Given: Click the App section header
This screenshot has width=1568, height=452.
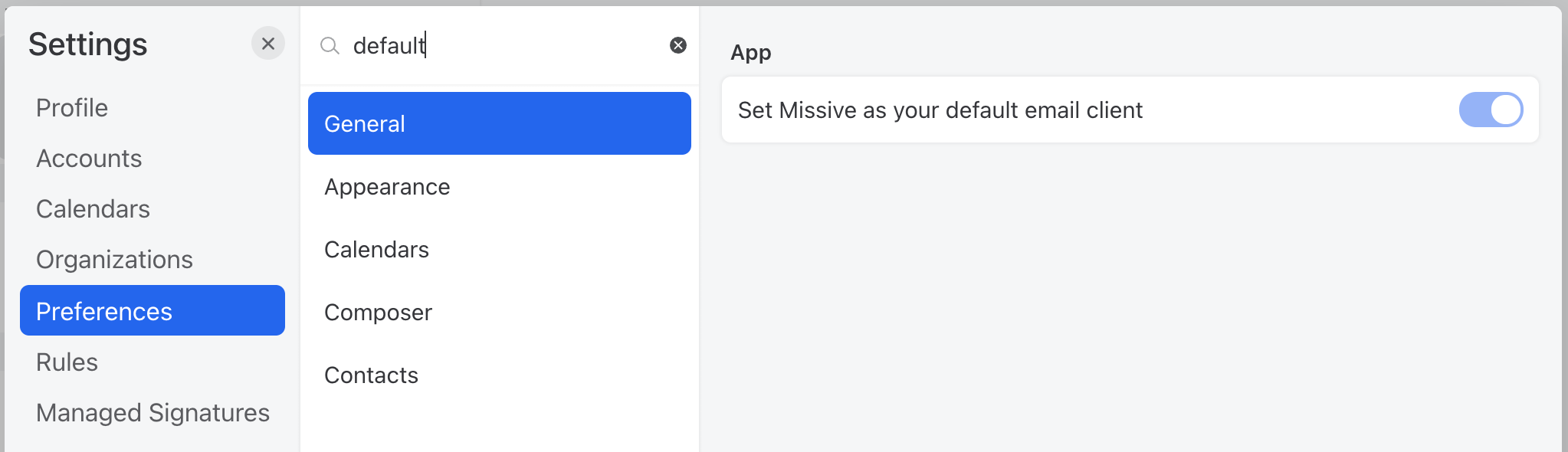Looking at the screenshot, I should point(750,52).
